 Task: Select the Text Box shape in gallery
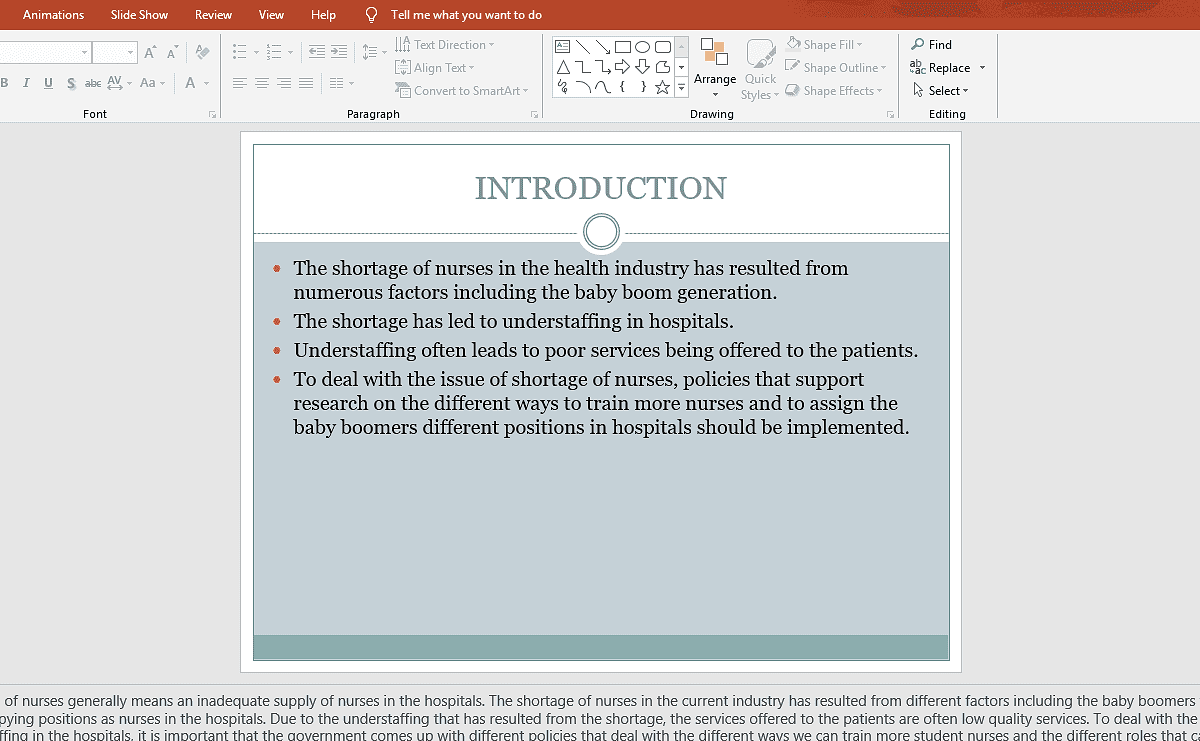click(x=562, y=46)
